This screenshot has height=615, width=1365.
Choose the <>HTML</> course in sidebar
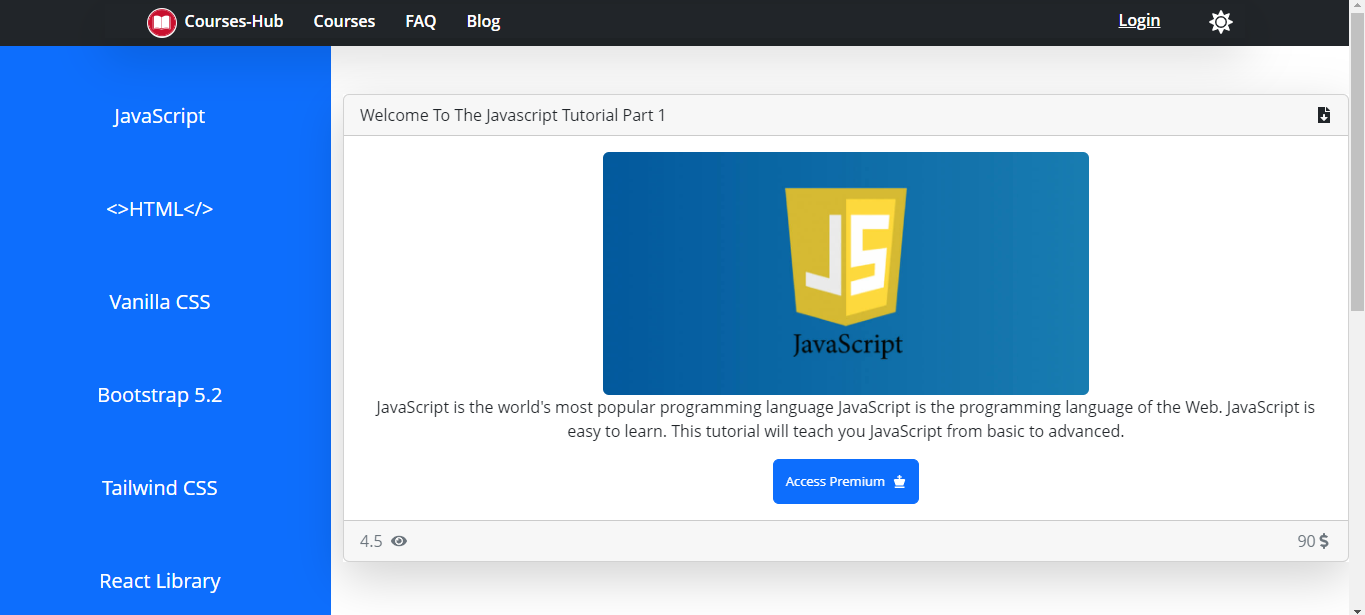click(x=160, y=209)
